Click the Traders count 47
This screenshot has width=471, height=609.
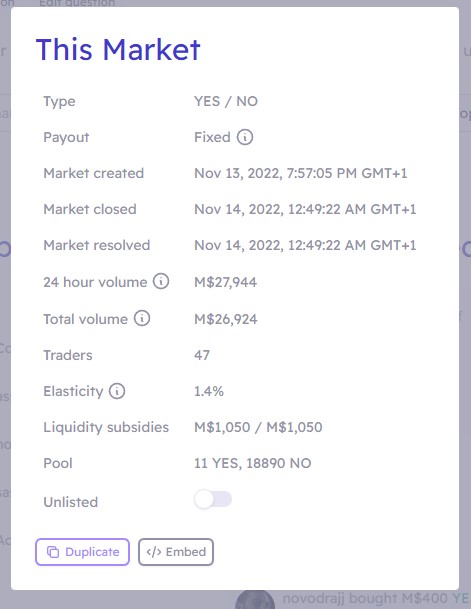coord(202,355)
